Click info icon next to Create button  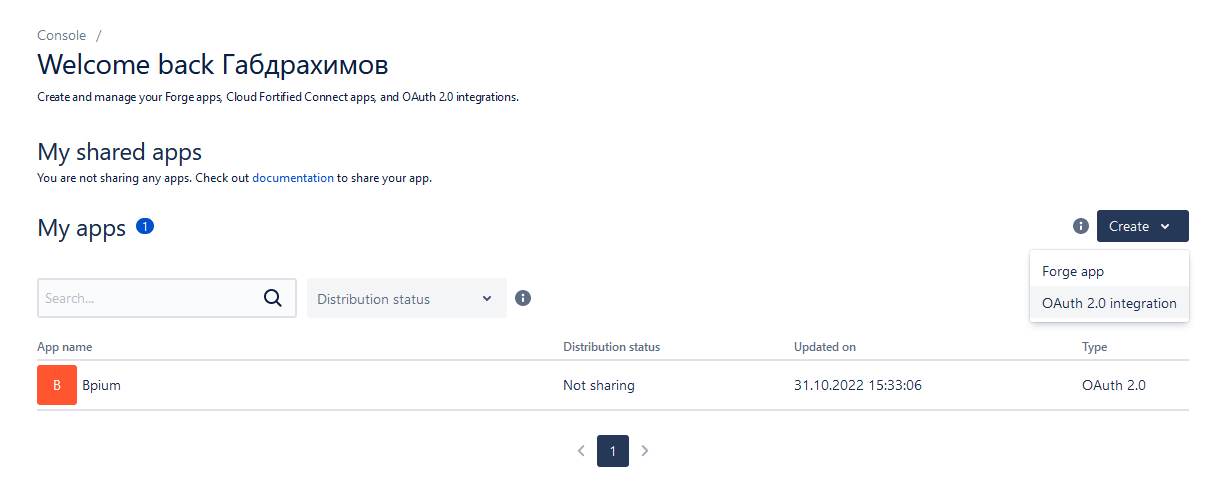[1081, 226]
